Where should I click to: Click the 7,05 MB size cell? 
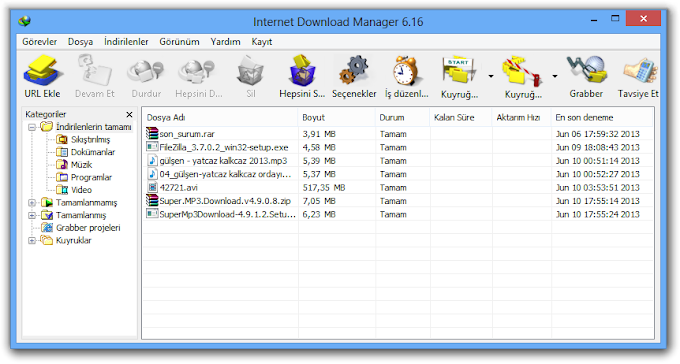point(319,201)
